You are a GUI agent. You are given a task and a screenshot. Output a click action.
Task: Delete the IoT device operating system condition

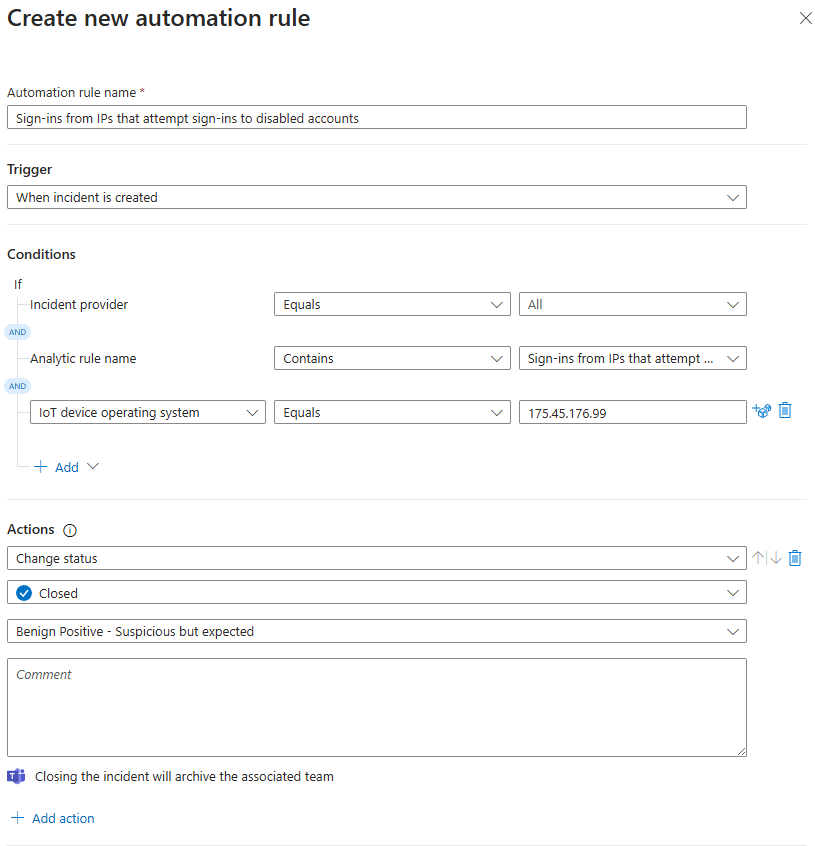(x=785, y=411)
